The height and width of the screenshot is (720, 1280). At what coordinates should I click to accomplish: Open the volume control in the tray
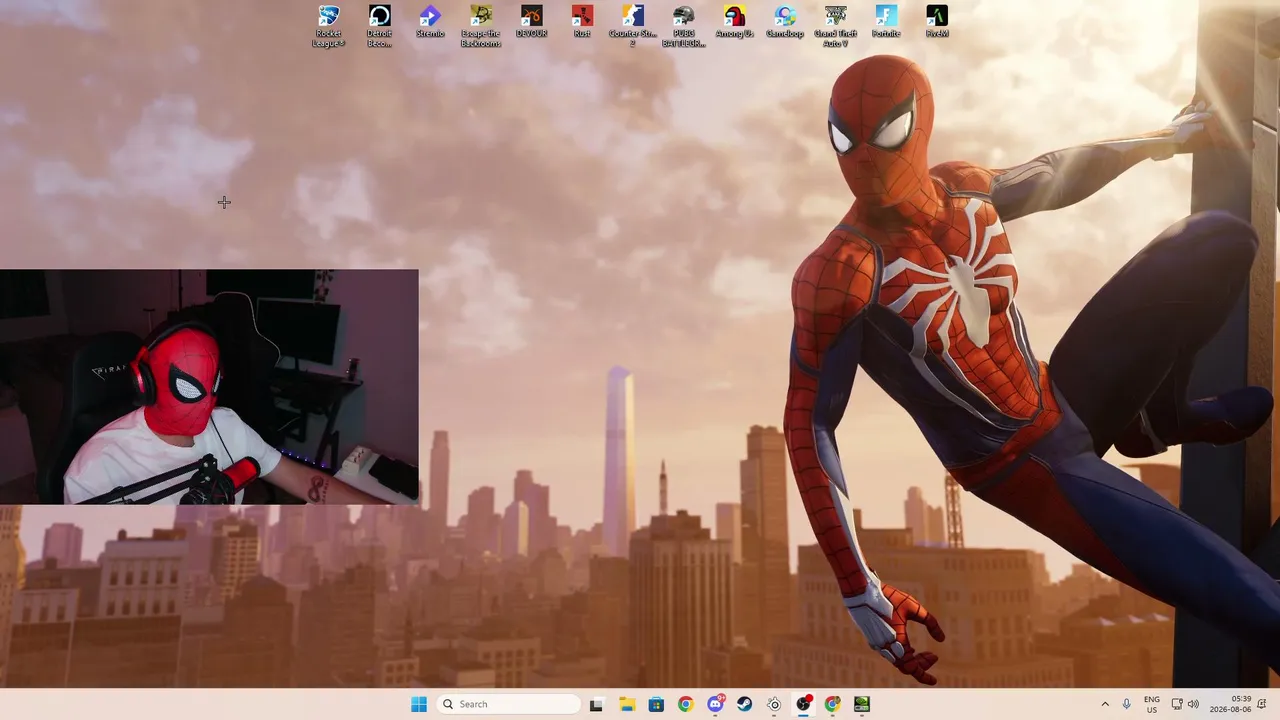[1193, 704]
